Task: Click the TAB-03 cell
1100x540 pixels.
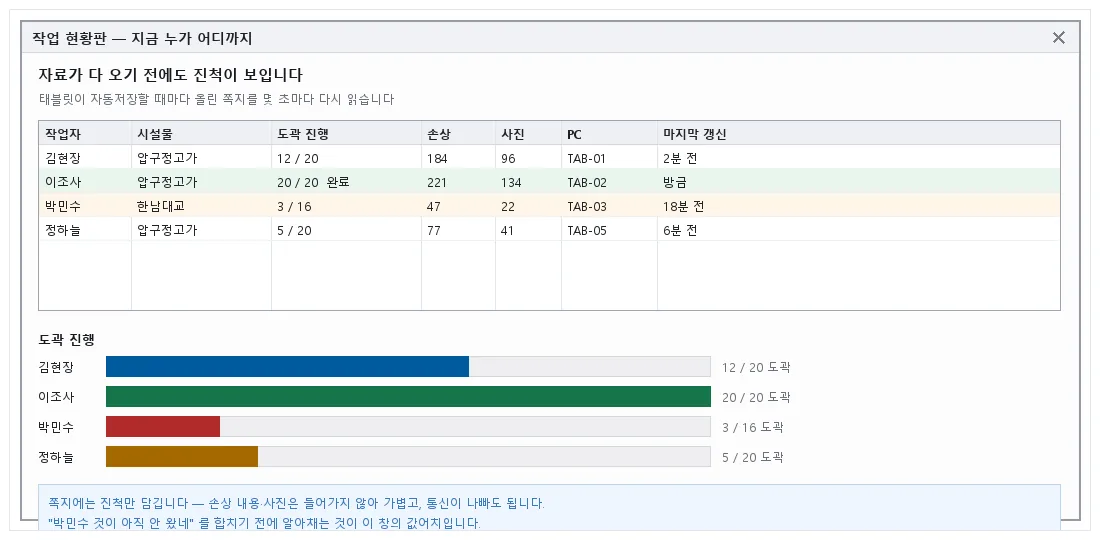Action: [609, 206]
